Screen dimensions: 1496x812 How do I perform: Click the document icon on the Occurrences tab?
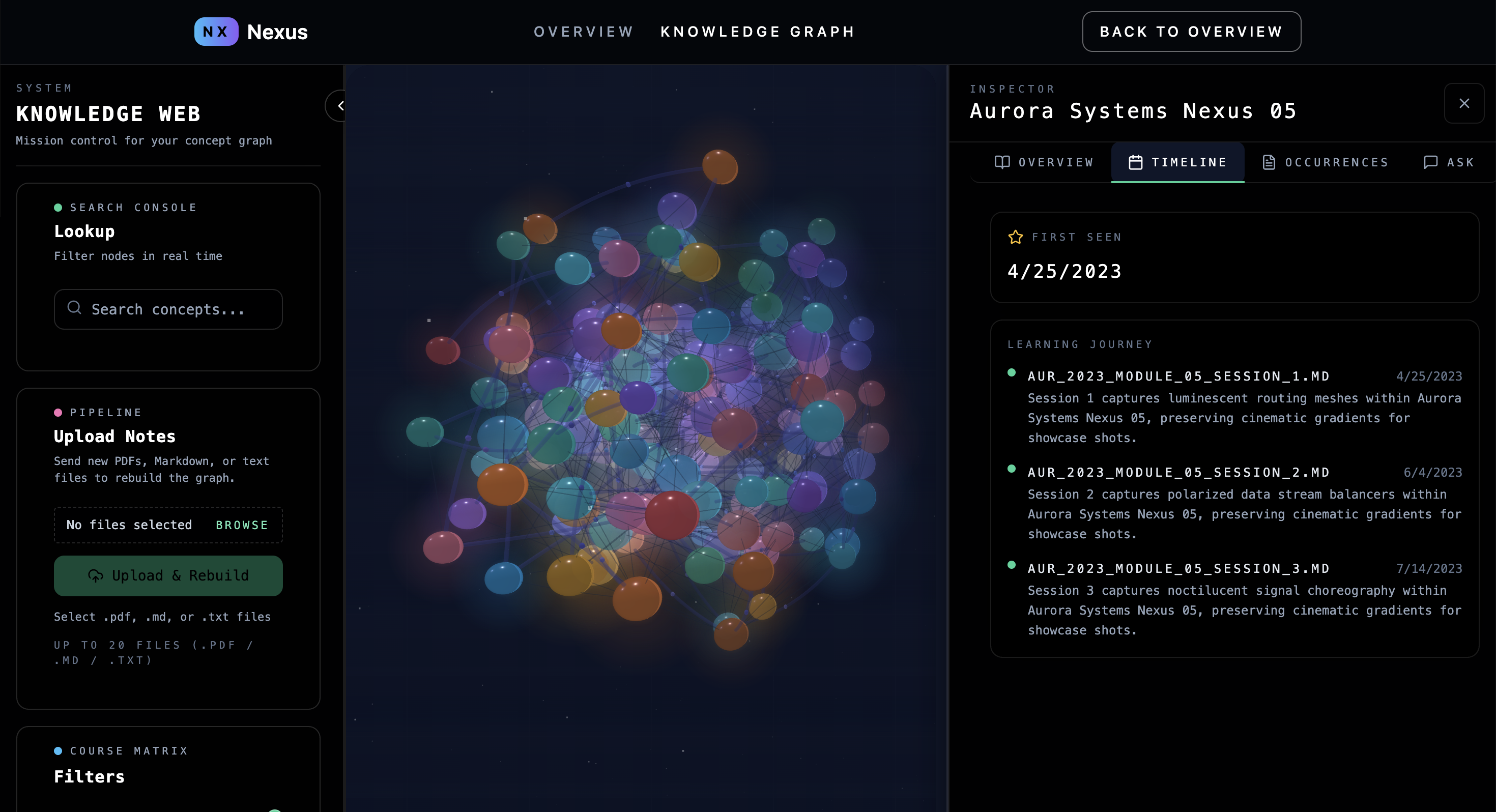1269,163
